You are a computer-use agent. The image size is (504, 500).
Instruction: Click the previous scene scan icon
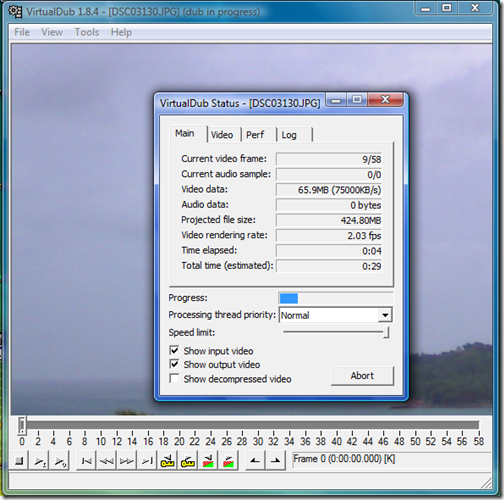click(x=208, y=461)
